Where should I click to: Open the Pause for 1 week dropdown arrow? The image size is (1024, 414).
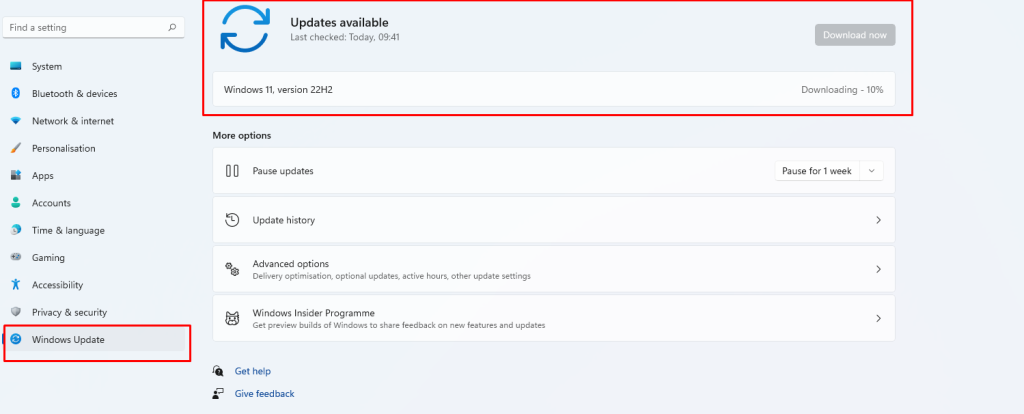point(872,171)
